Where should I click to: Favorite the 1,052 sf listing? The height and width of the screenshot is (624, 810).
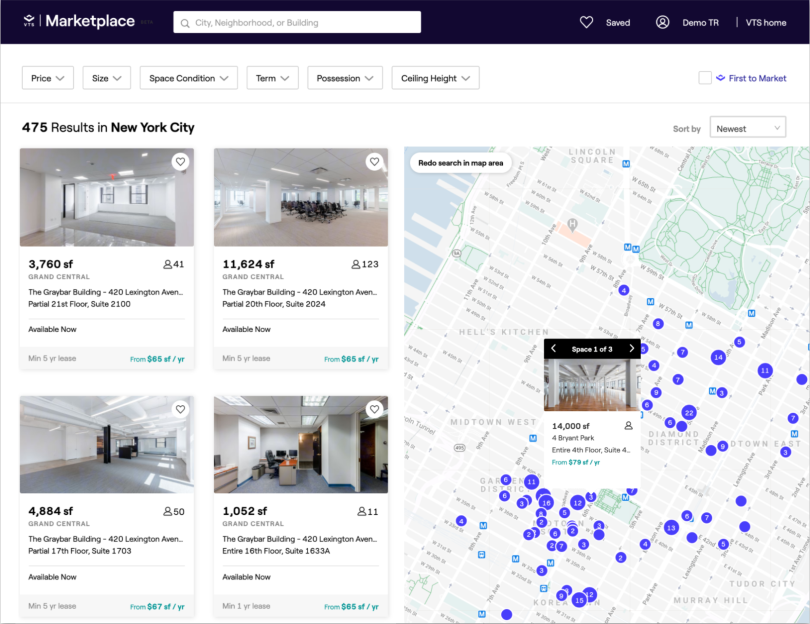click(x=375, y=409)
